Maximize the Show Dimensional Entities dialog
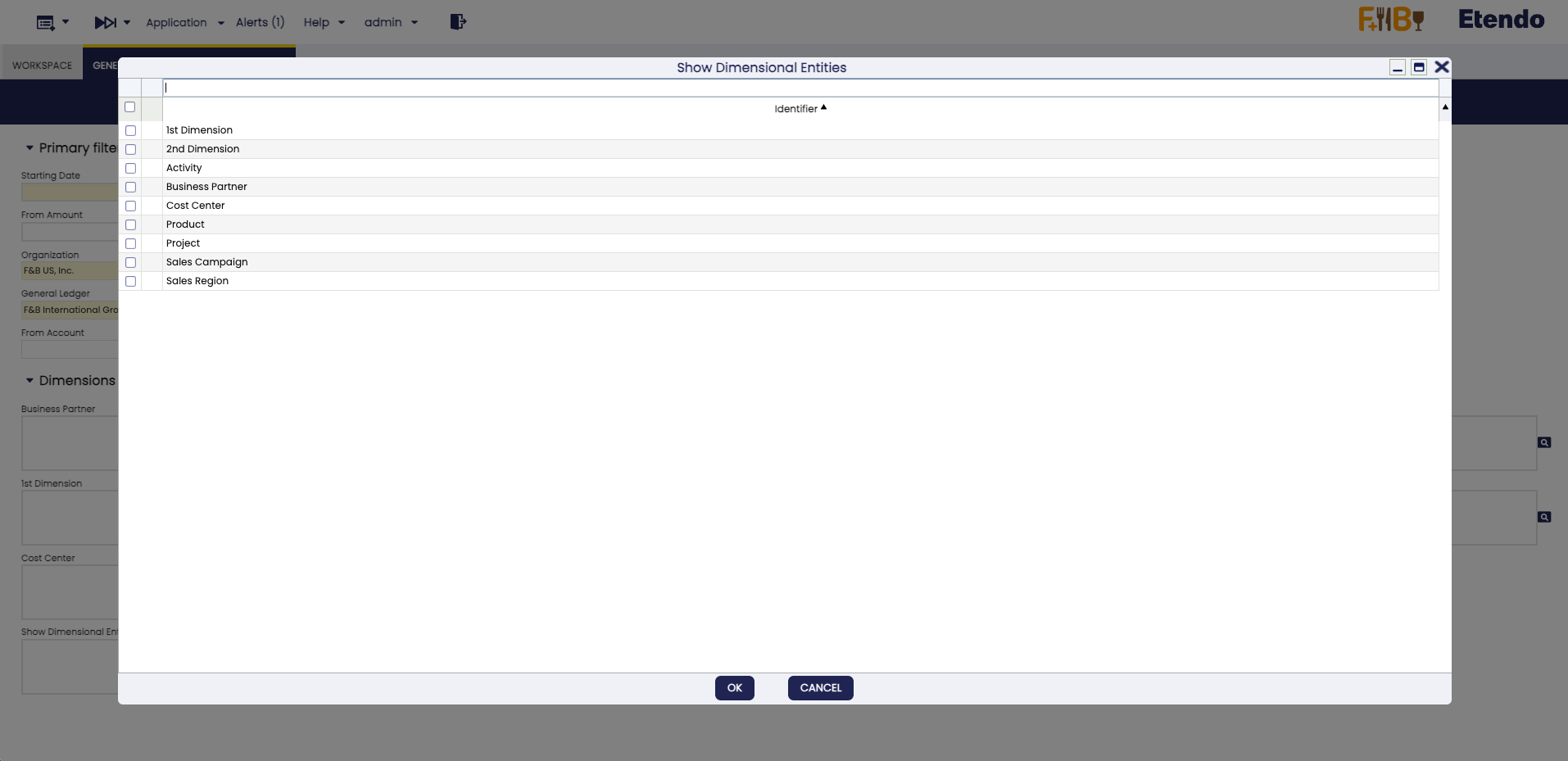 tap(1419, 67)
